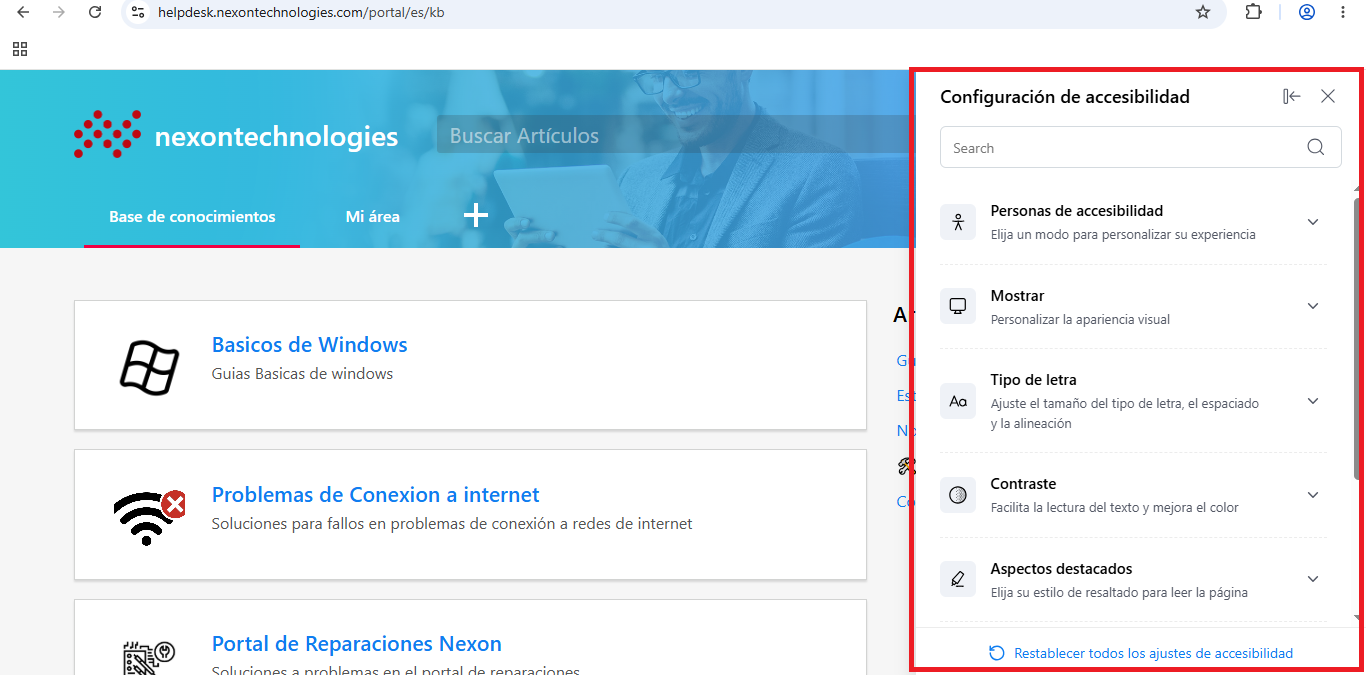Click the Windows logo icon of Basicos de Windows
1366x675 pixels.
[x=149, y=366]
